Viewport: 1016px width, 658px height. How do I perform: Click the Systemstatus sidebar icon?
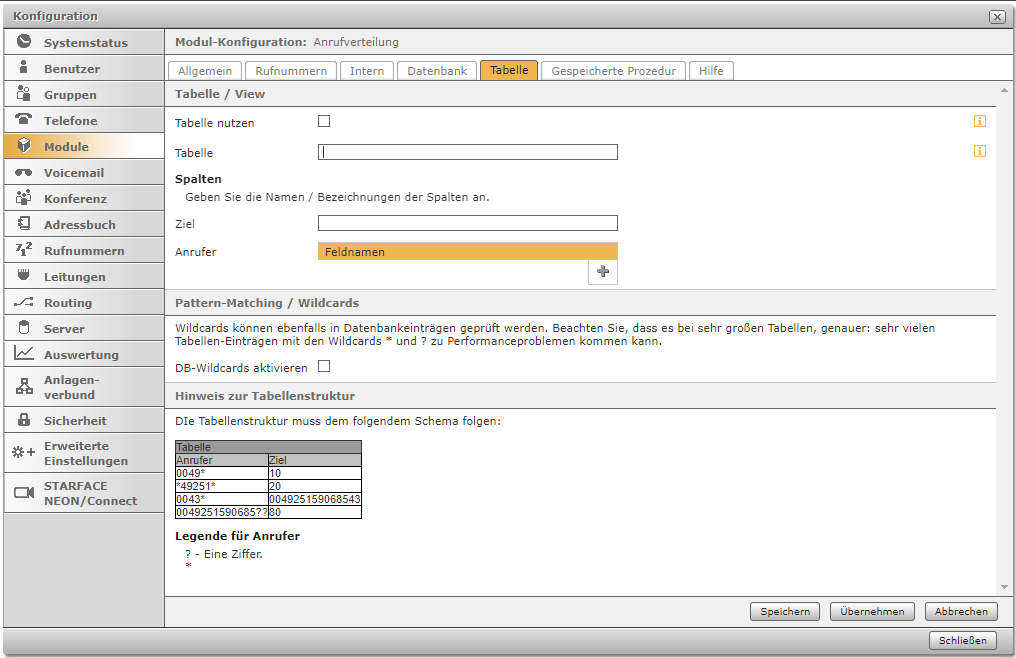24,42
